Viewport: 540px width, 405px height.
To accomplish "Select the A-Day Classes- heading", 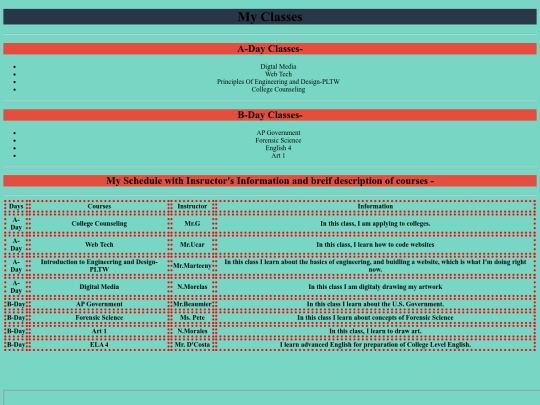I will coord(270,49).
